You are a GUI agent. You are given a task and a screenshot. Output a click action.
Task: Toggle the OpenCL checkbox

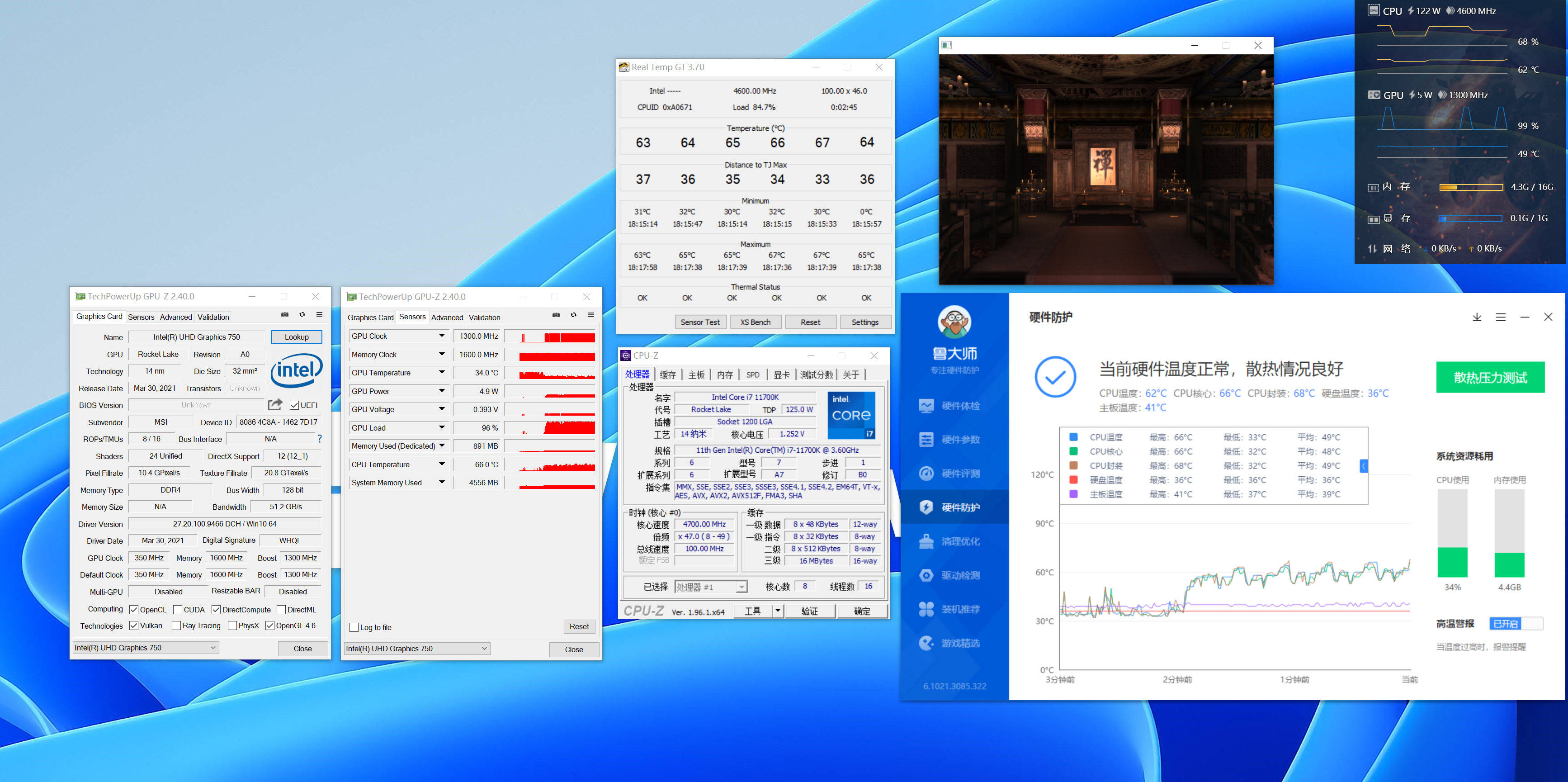pos(134,610)
